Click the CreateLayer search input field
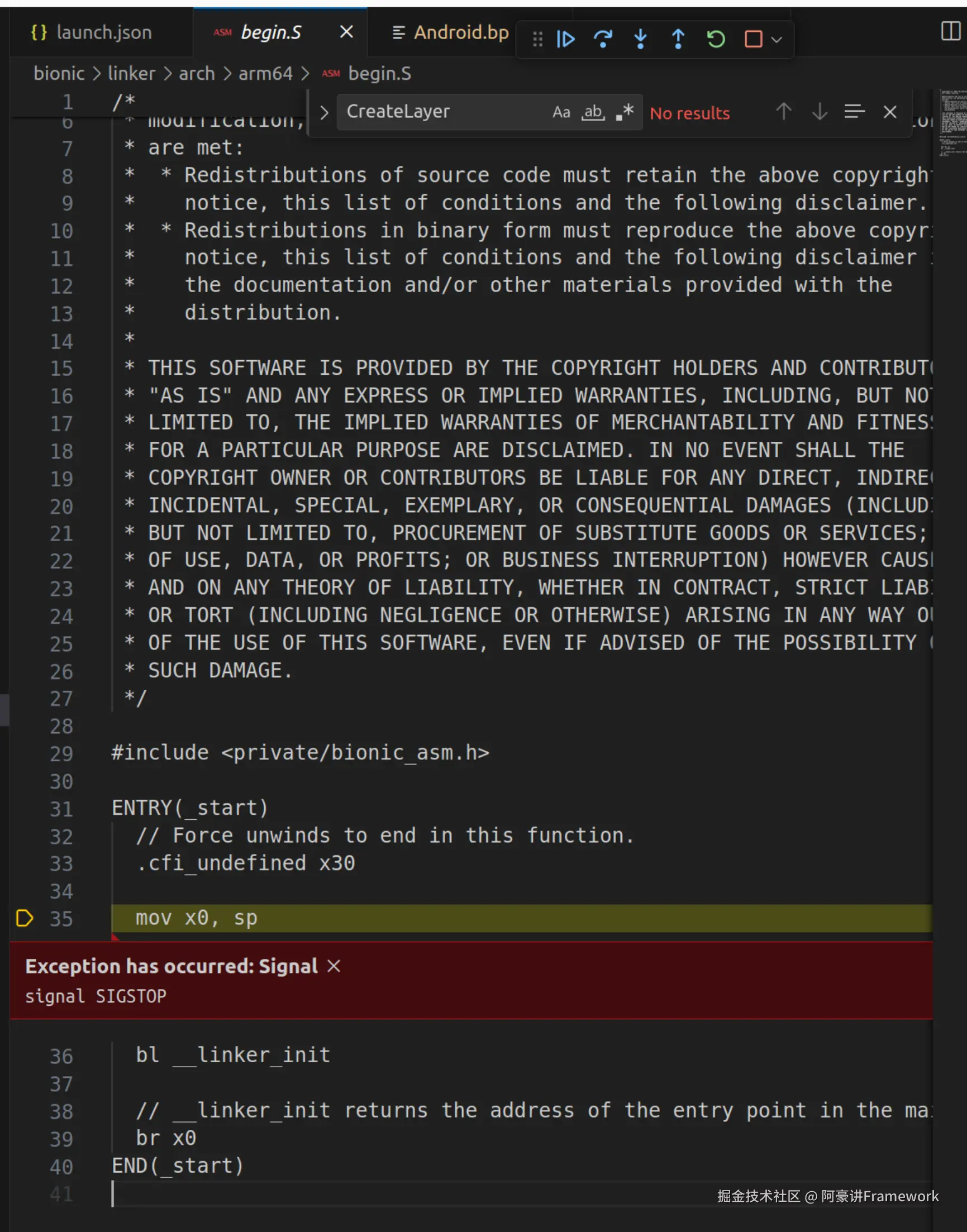The width and height of the screenshot is (967, 1232). [442, 112]
